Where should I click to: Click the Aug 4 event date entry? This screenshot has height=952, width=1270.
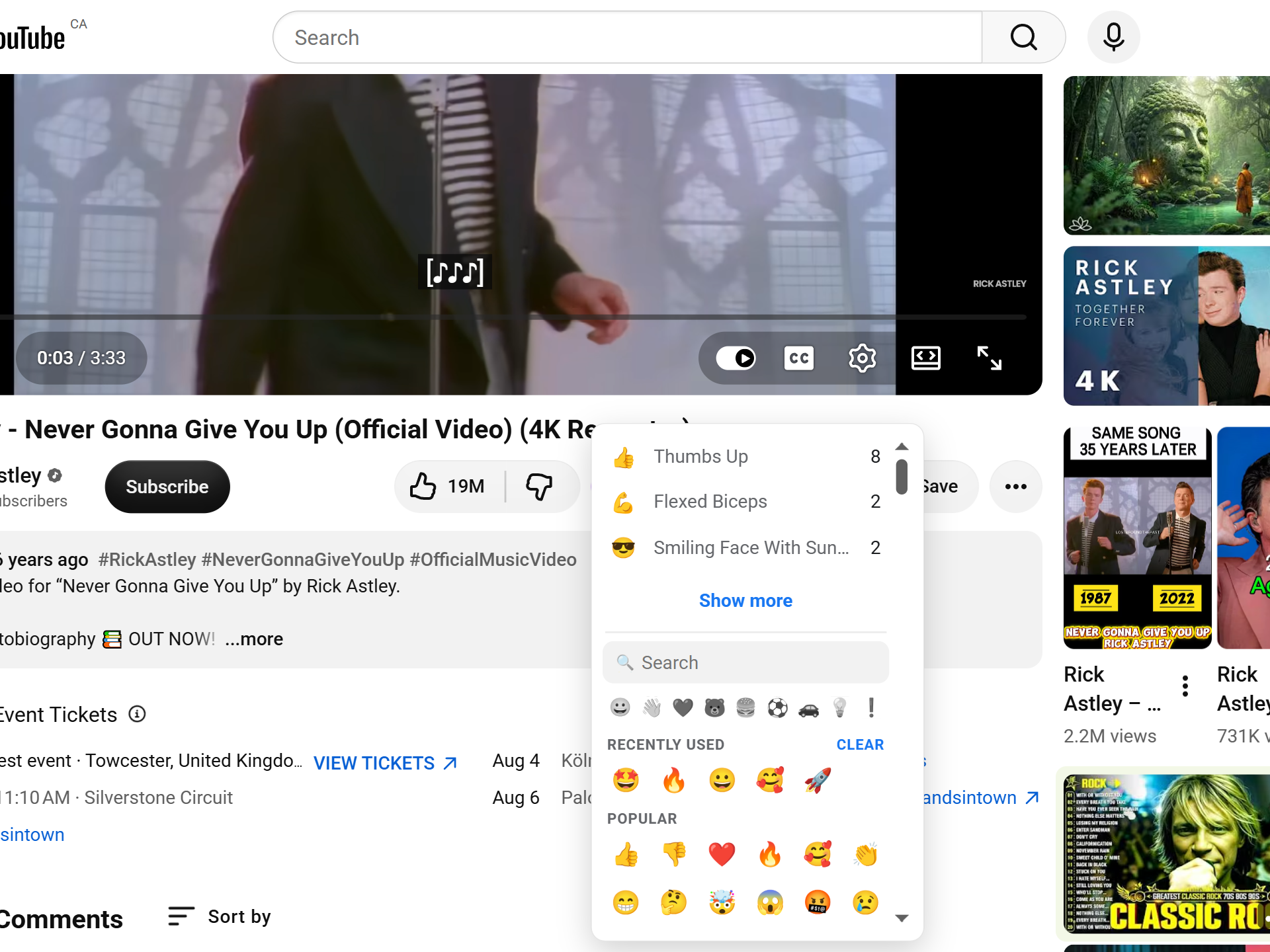coord(516,760)
